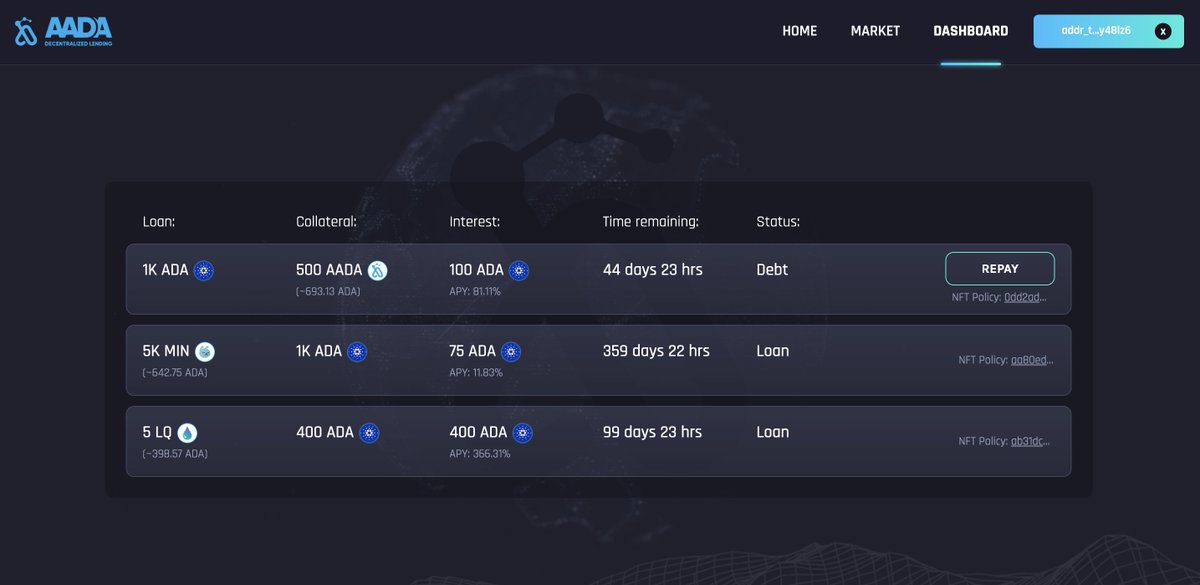Click the ADA icon beside 400 ADA collateral
Screen dimensions: 1200x585
pyautogui.click(x=369, y=433)
